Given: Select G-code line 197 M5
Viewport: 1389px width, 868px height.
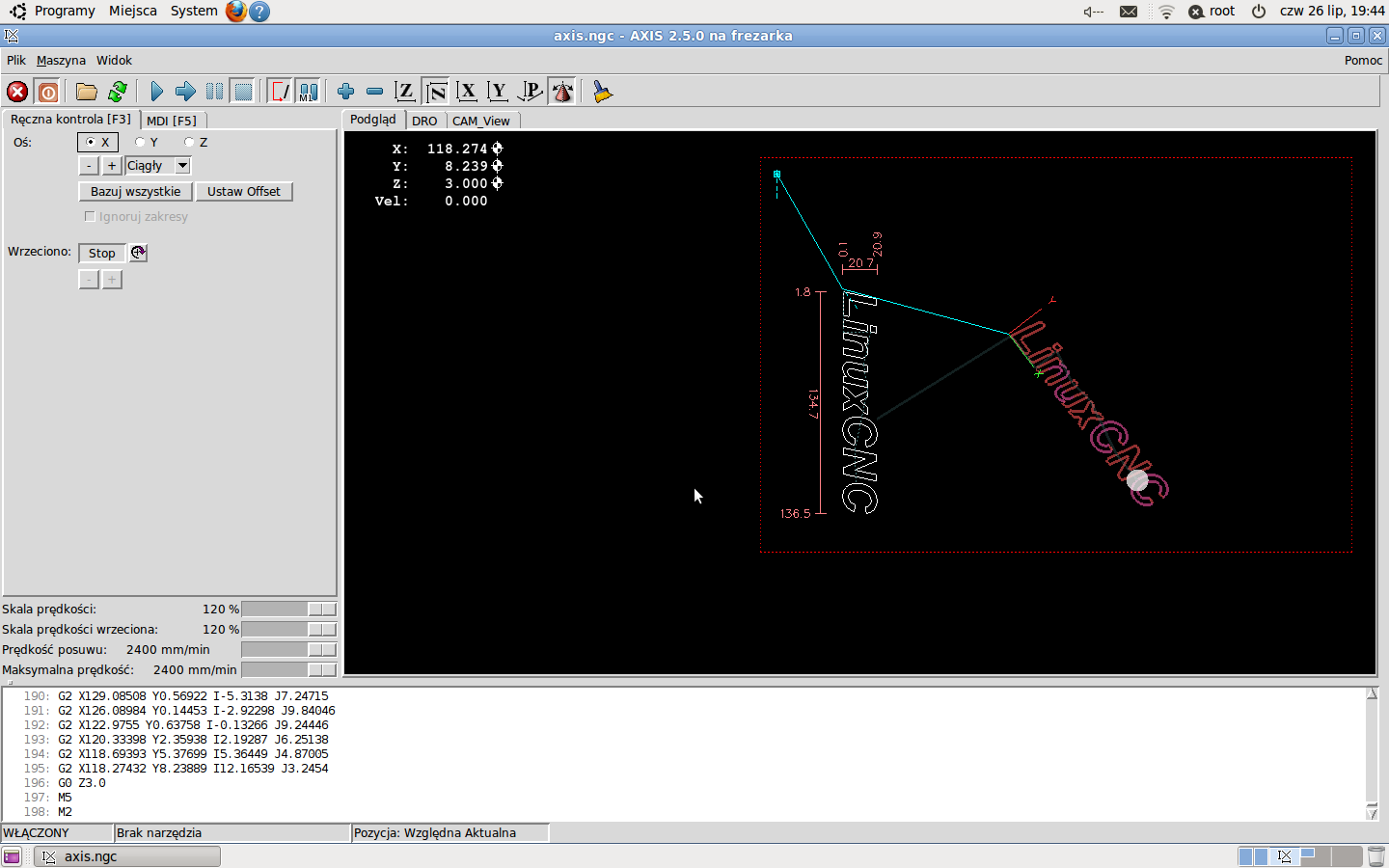Looking at the screenshot, I should (683, 798).
